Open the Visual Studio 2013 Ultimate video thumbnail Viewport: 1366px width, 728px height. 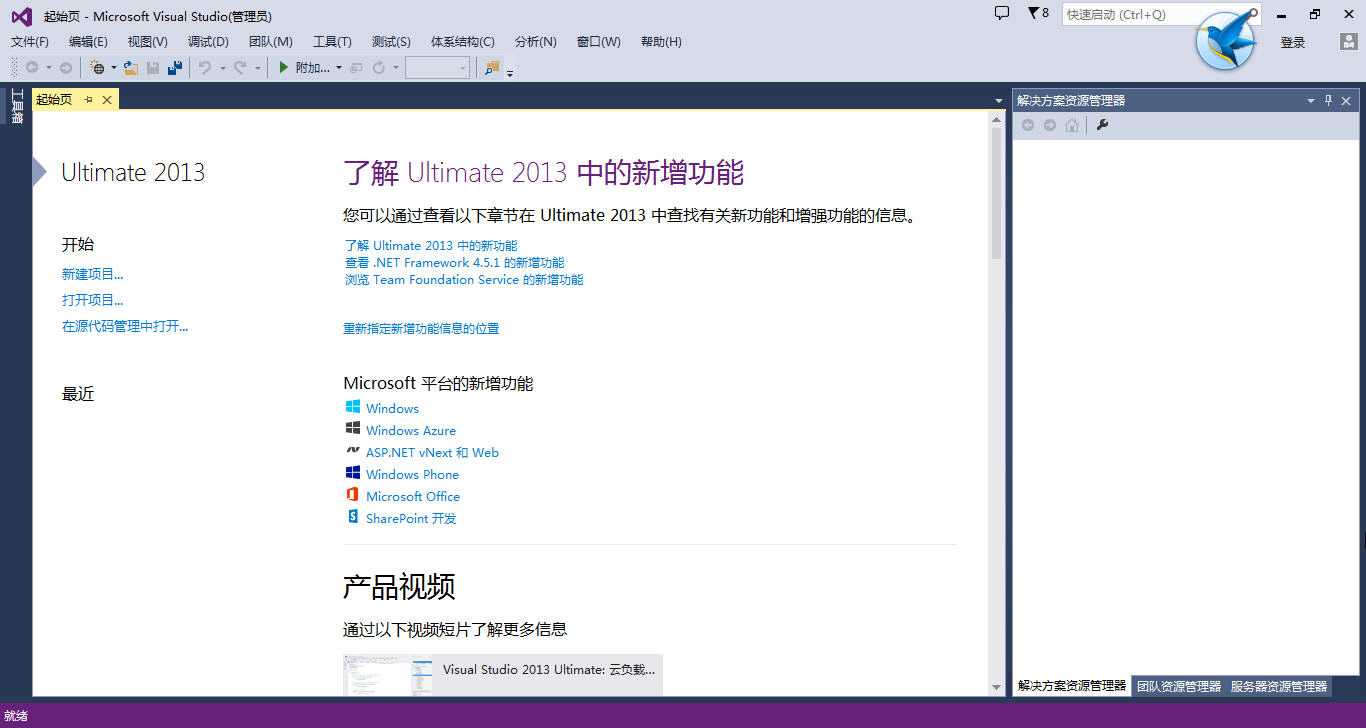pos(388,675)
